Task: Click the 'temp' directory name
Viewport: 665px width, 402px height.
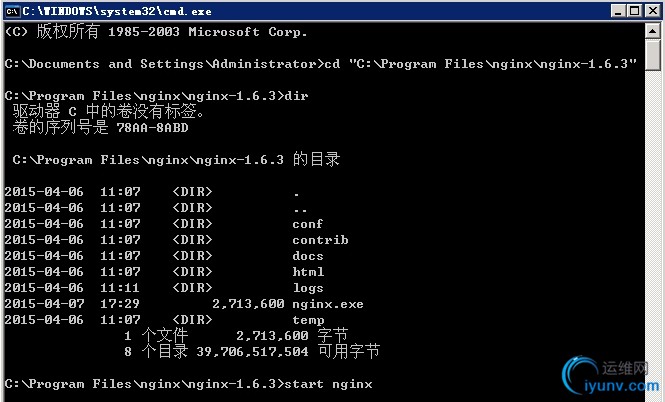Action: pos(308,320)
